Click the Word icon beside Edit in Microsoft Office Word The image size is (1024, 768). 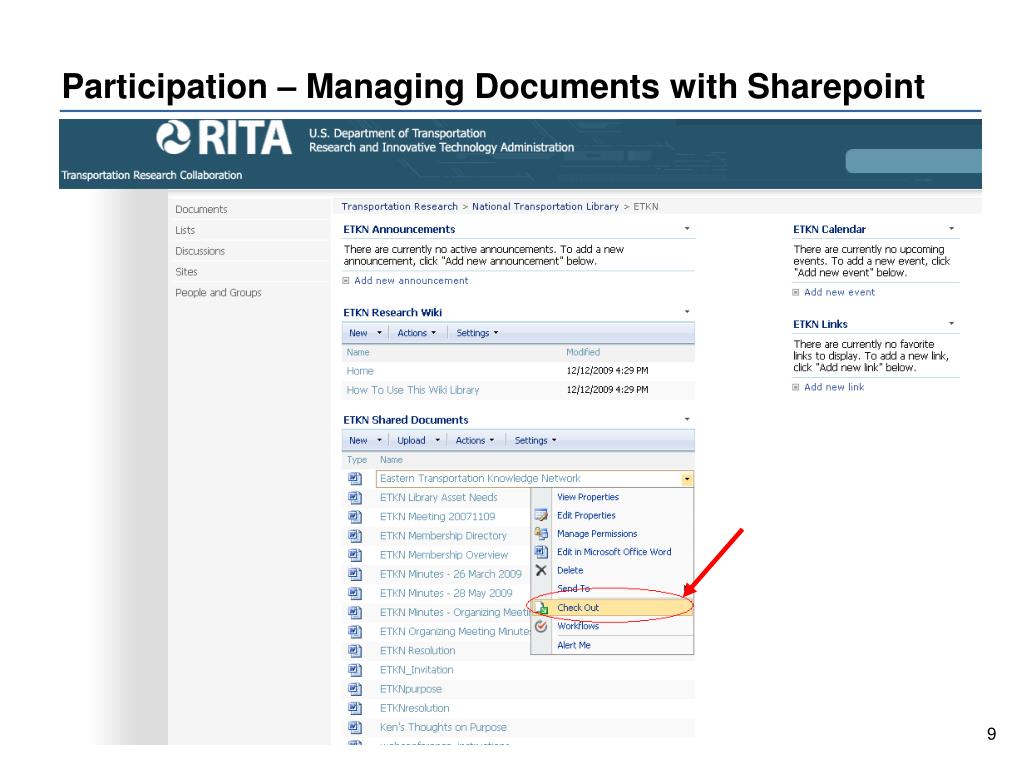pos(541,552)
